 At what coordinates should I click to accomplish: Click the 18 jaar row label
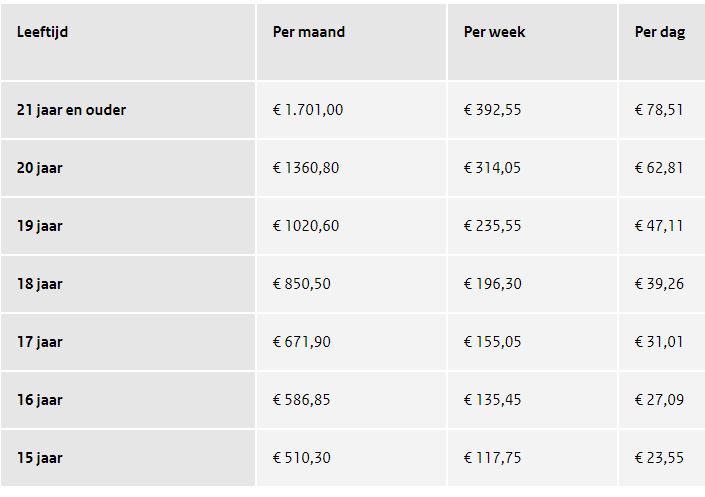click(40, 284)
